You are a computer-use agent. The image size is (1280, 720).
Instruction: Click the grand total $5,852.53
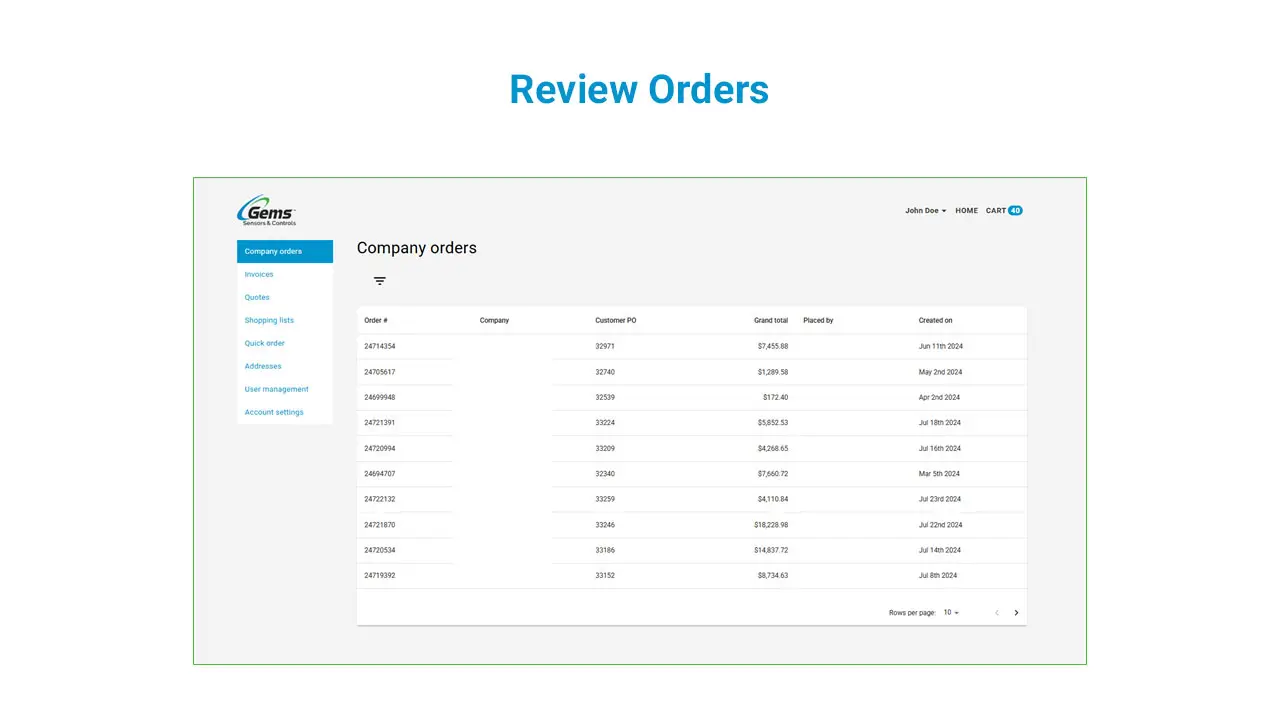[x=773, y=423]
